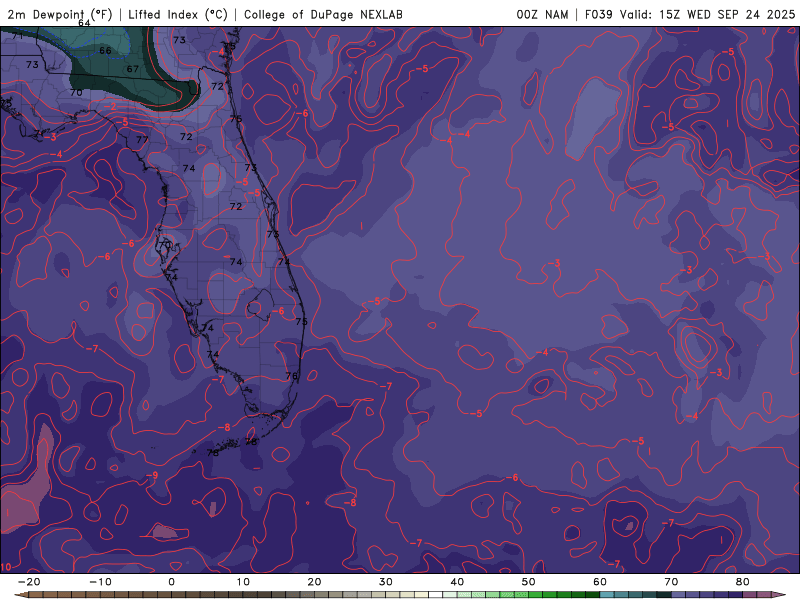Screen dimensions: 800x600
Task: Click the '80' color scale label
Action: [x=743, y=582]
